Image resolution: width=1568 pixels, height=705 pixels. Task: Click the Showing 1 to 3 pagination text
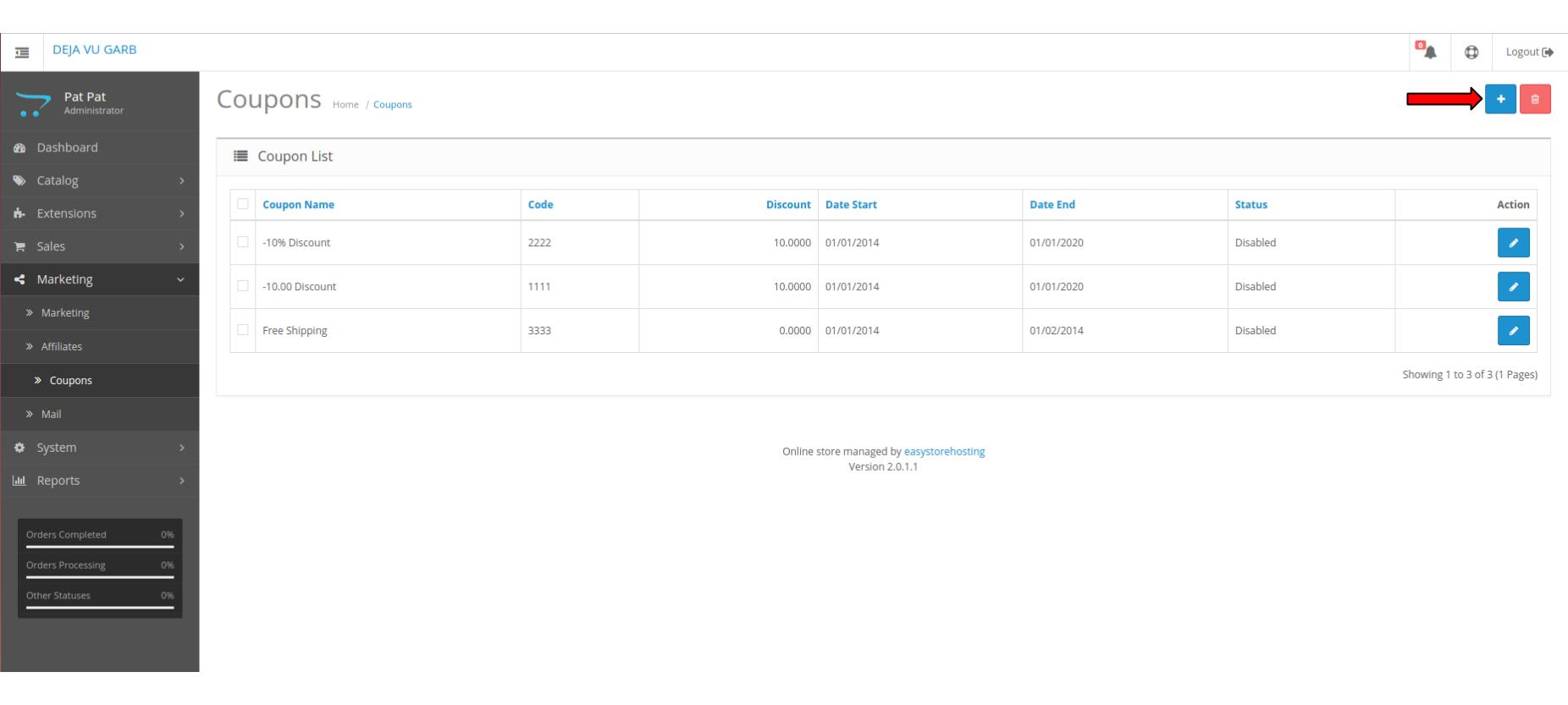click(x=1470, y=375)
